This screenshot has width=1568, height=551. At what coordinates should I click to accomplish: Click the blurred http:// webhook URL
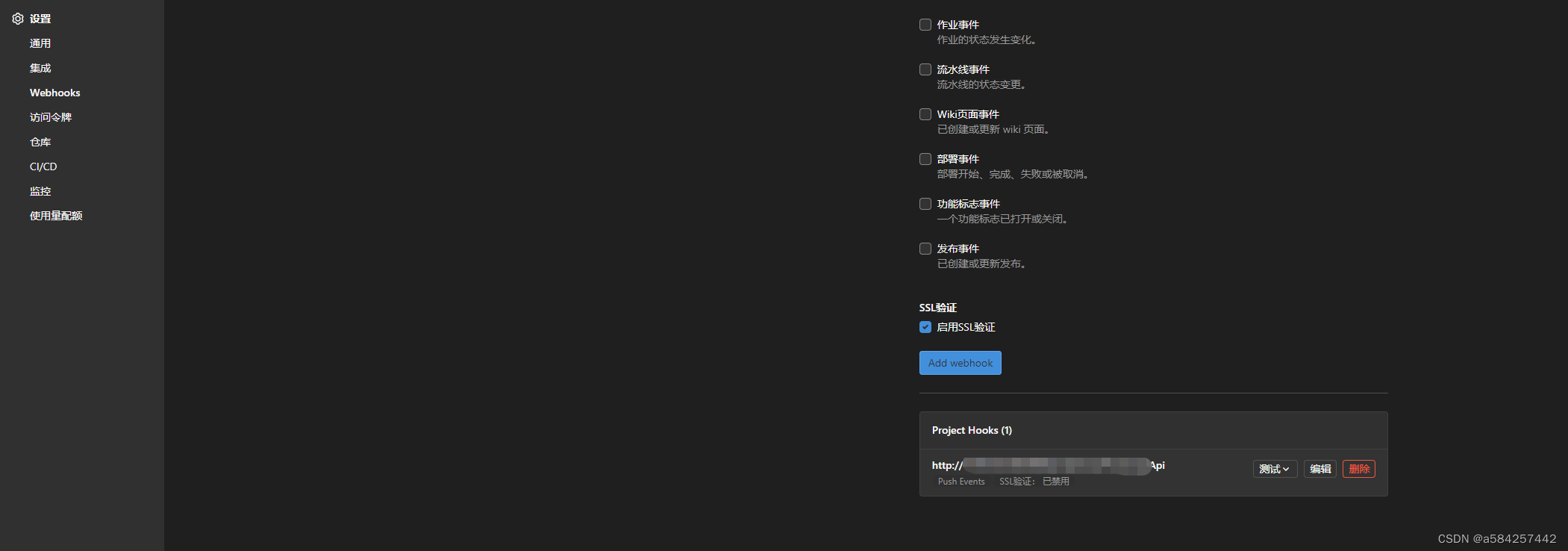click(1048, 465)
